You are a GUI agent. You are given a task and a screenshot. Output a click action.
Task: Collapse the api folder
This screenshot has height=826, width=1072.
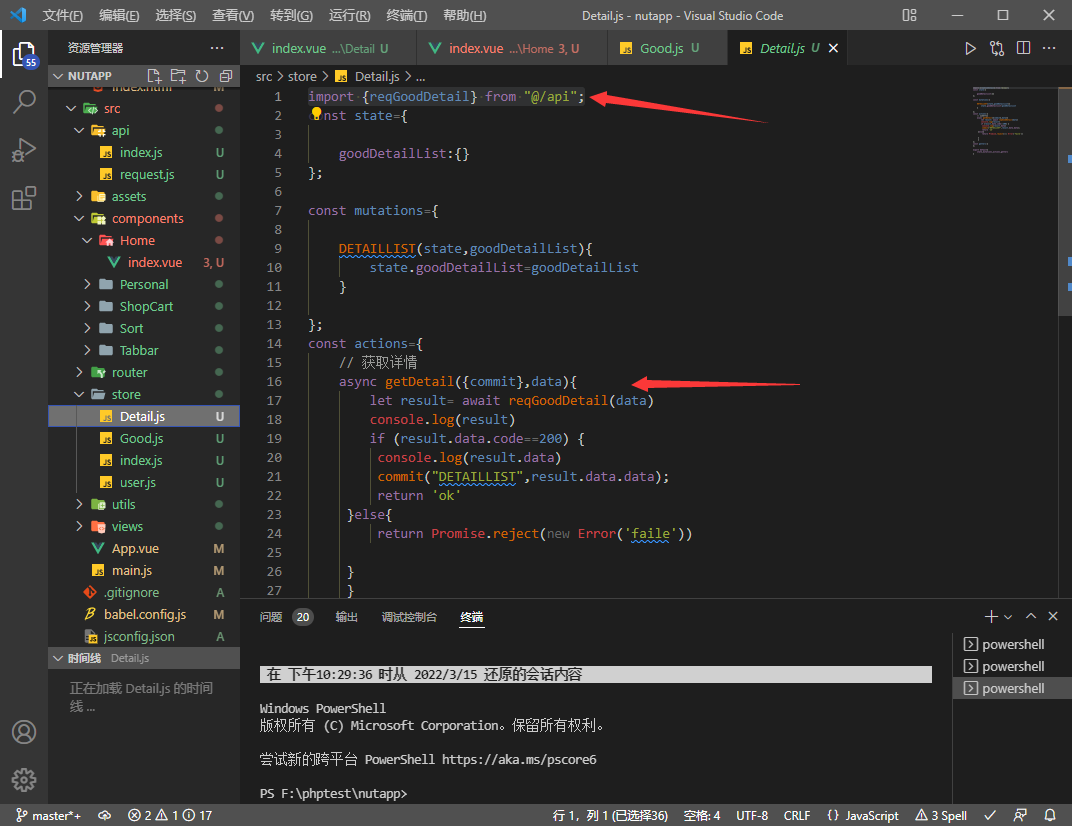(x=79, y=130)
